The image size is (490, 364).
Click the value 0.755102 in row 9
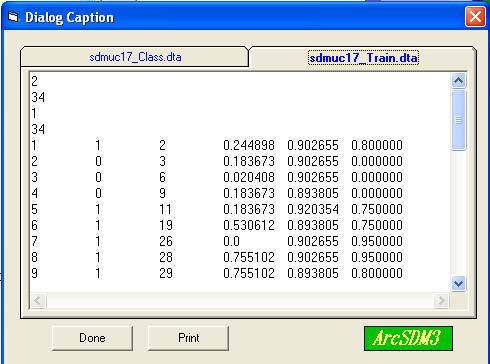249,273
